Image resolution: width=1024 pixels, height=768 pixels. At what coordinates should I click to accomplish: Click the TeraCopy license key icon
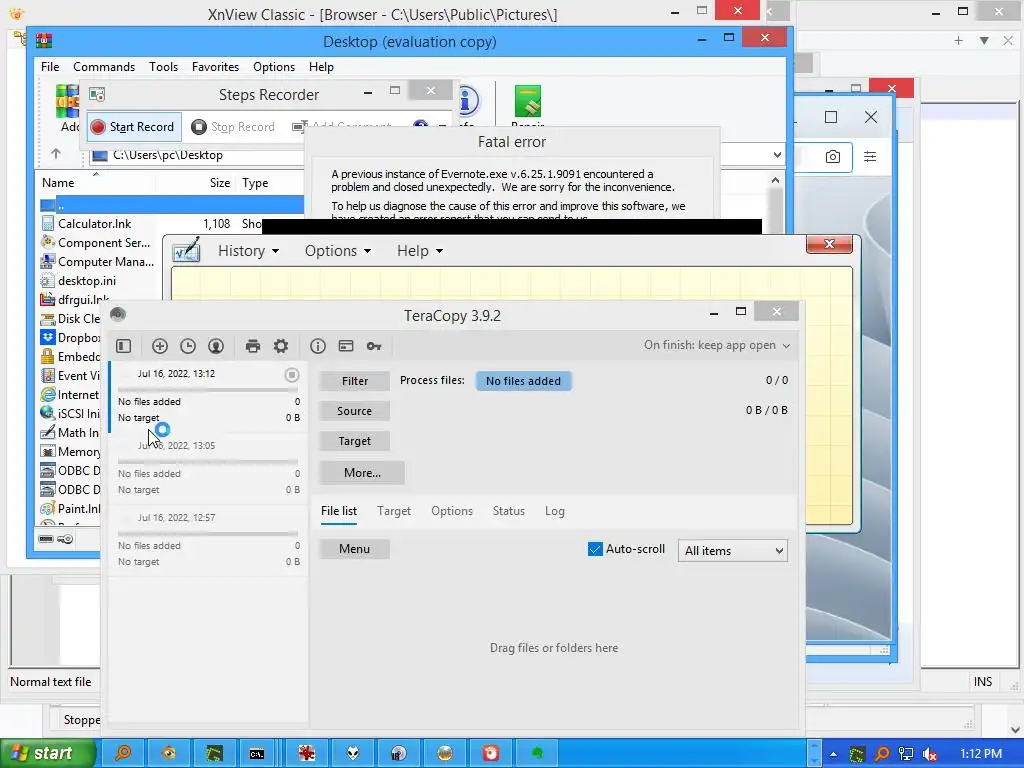click(x=374, y=346)
